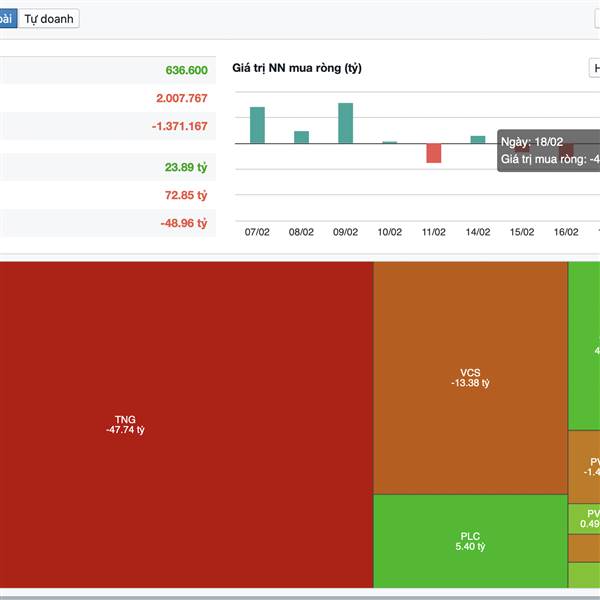This screenshot has height=600, width=600.
Task: Click the value 23.89 tỷ
Action: point(186,167)
